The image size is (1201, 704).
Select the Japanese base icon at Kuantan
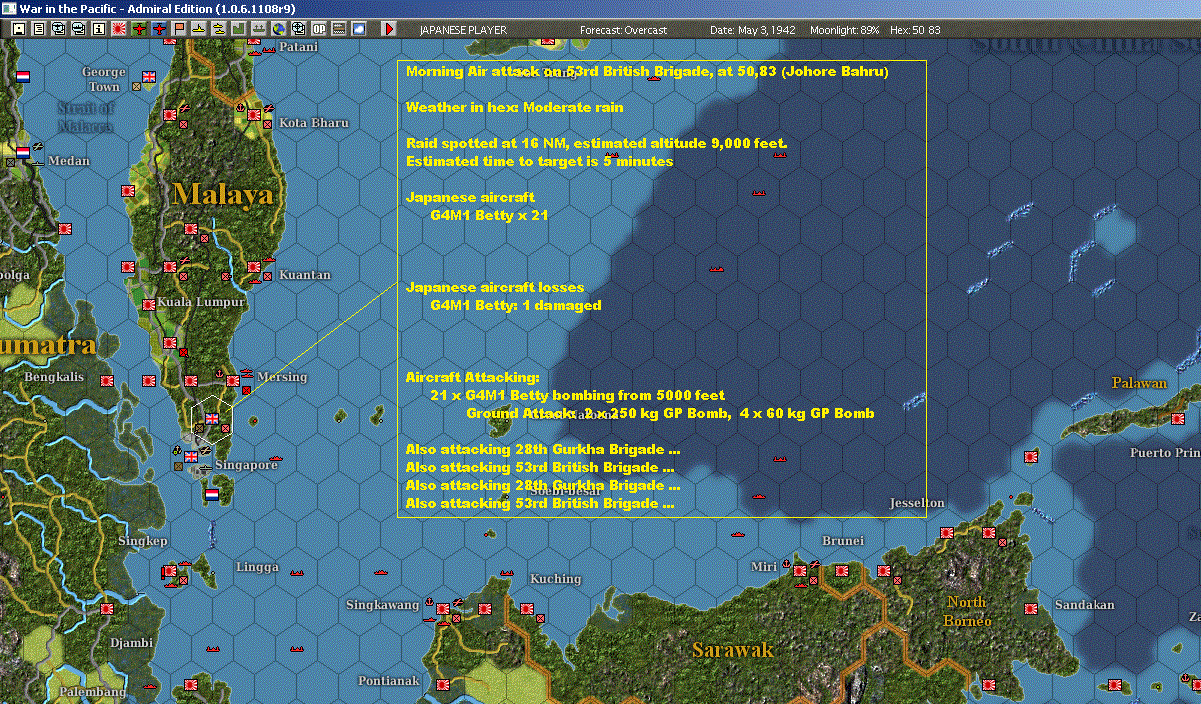coord(254,267)
